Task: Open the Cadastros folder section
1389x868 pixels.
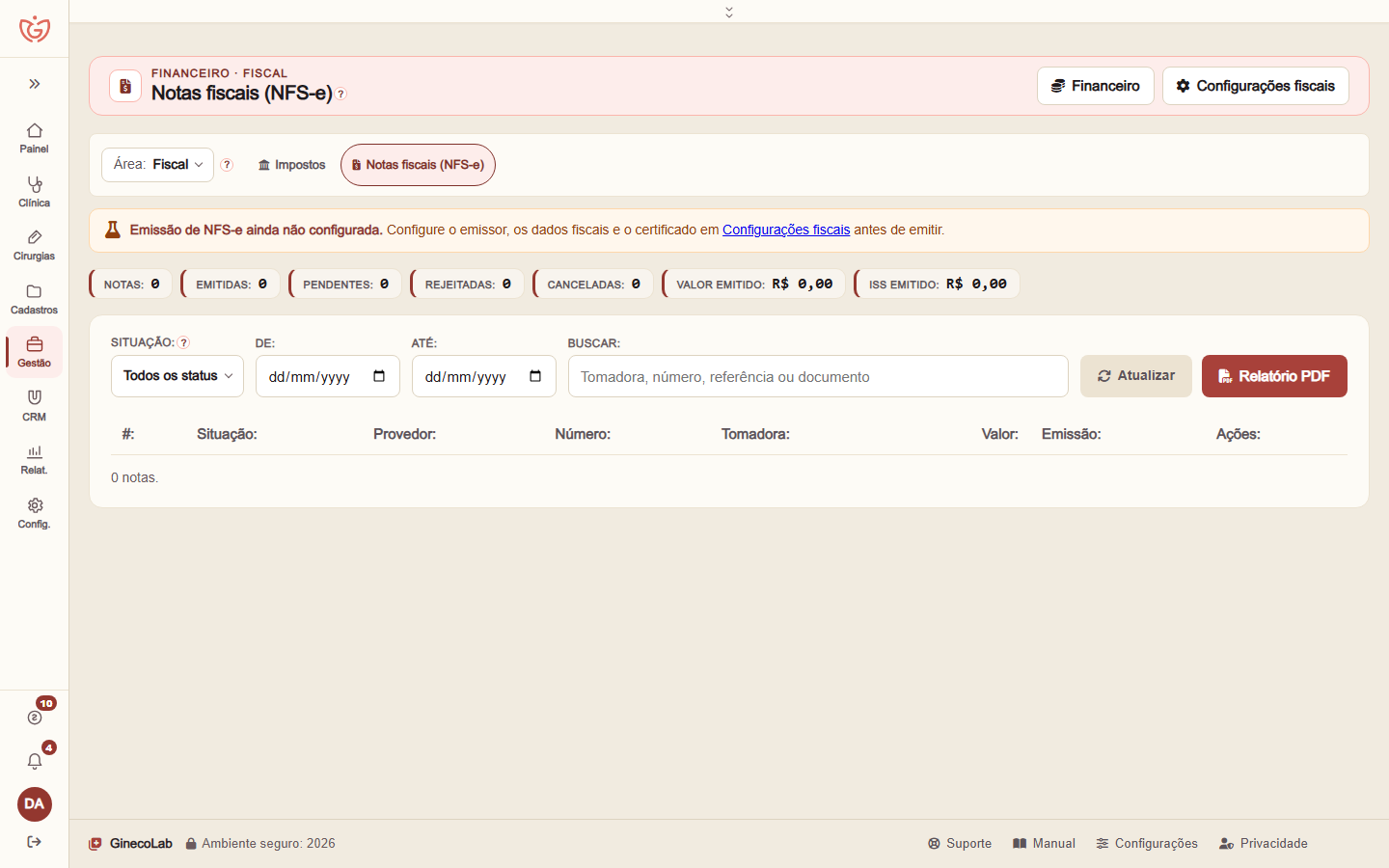Action: pyautogui.click(x=35, y=299)
